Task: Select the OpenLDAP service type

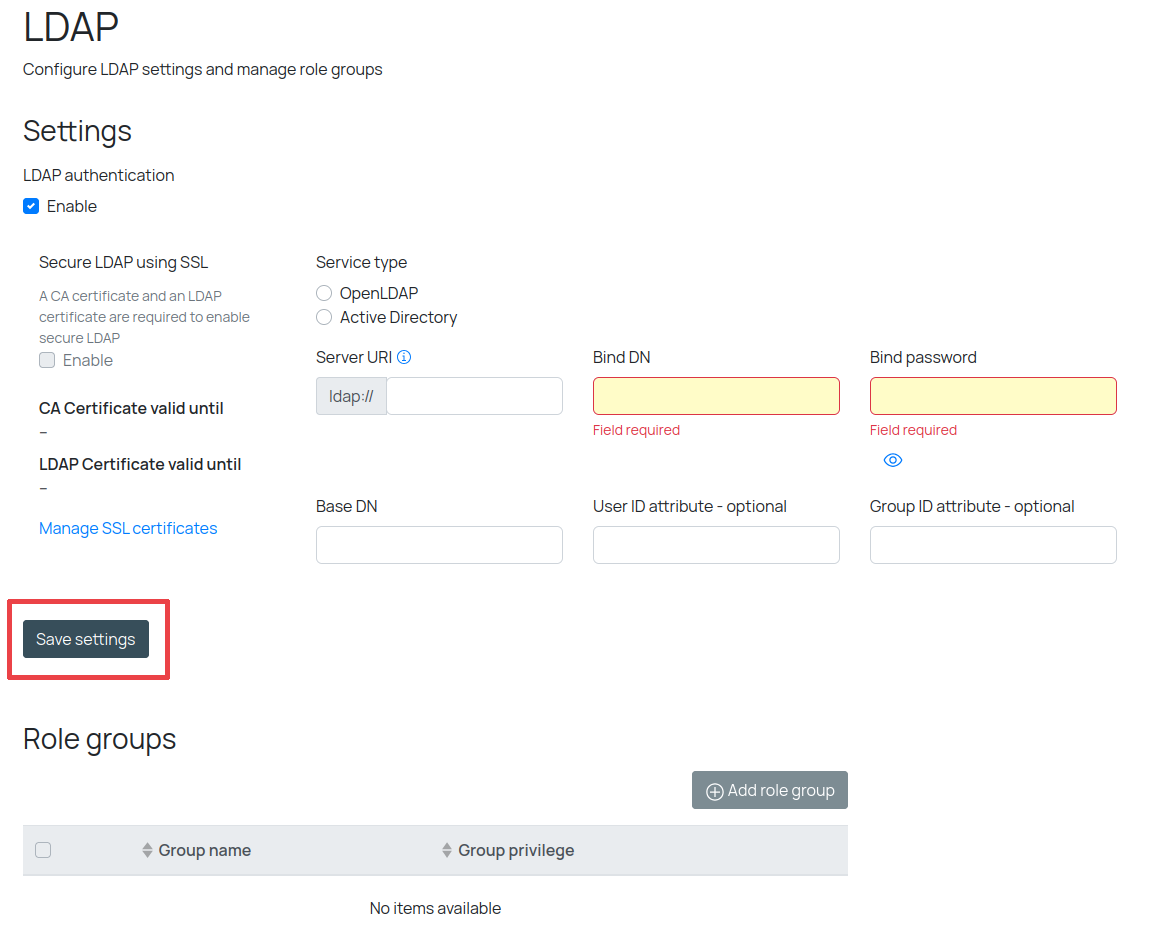Action: [324, 293]
